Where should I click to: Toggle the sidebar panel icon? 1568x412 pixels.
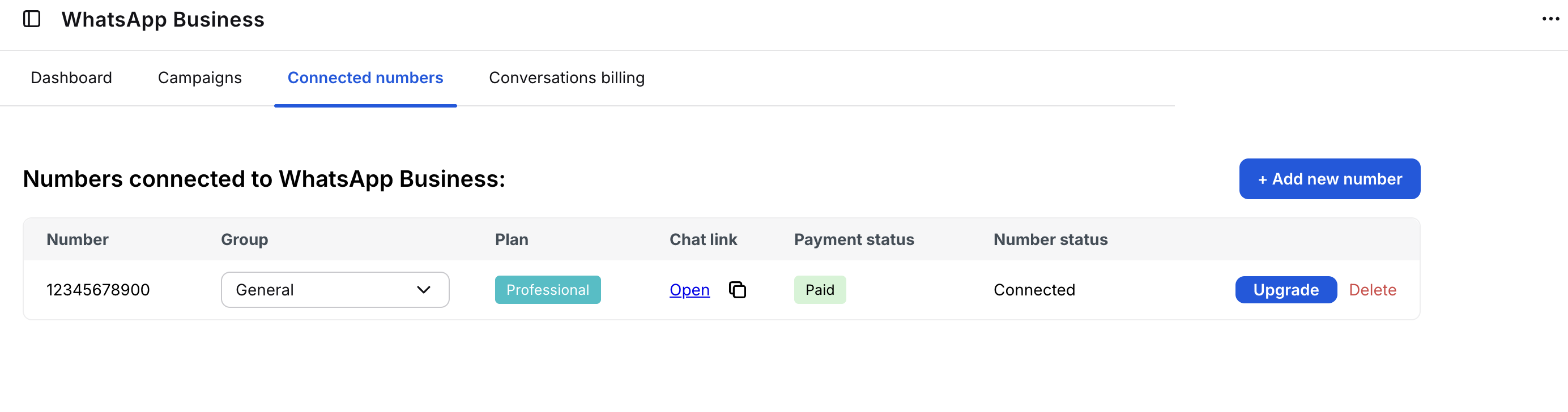point(32,19)
